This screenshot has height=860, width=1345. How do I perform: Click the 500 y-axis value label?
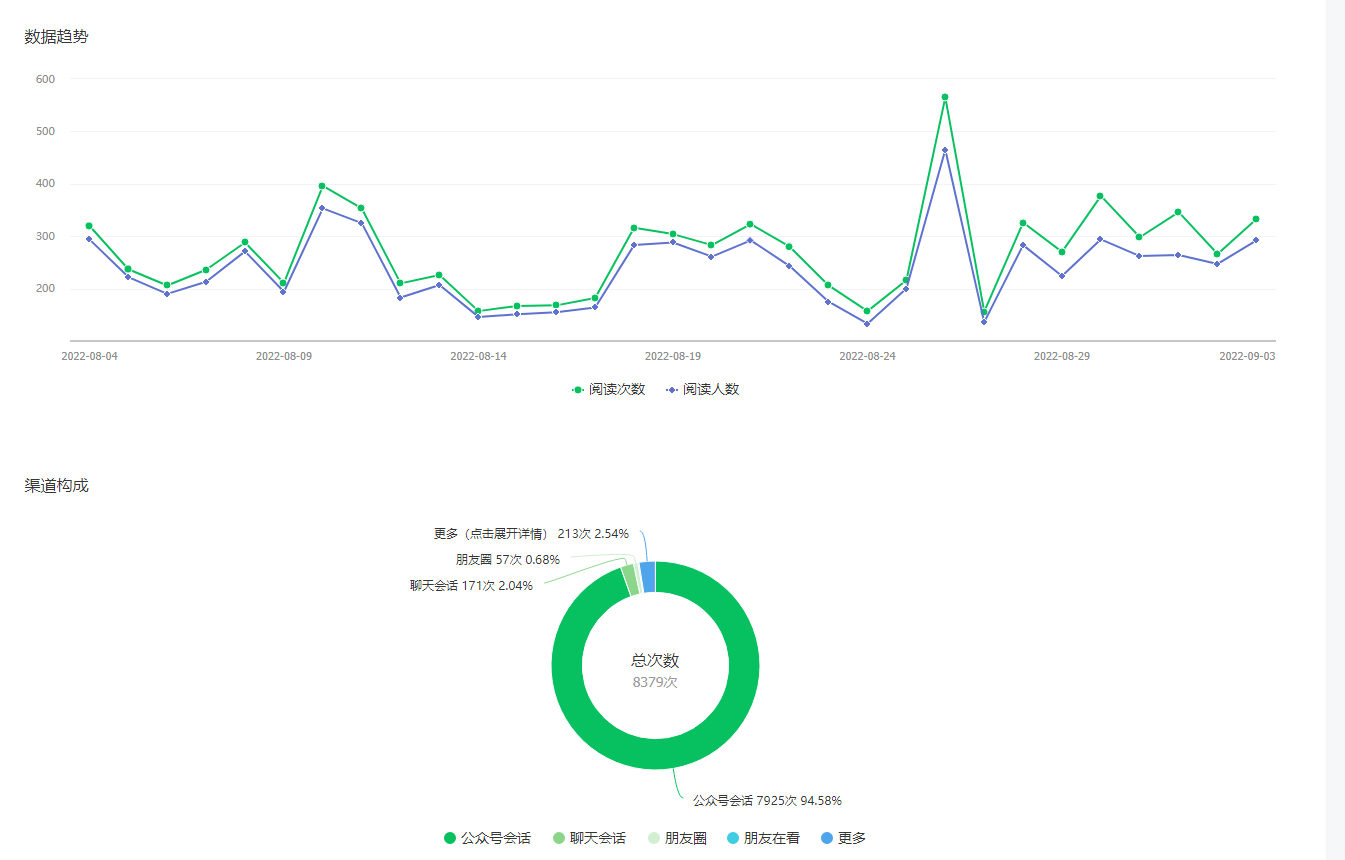pos(45,131)
